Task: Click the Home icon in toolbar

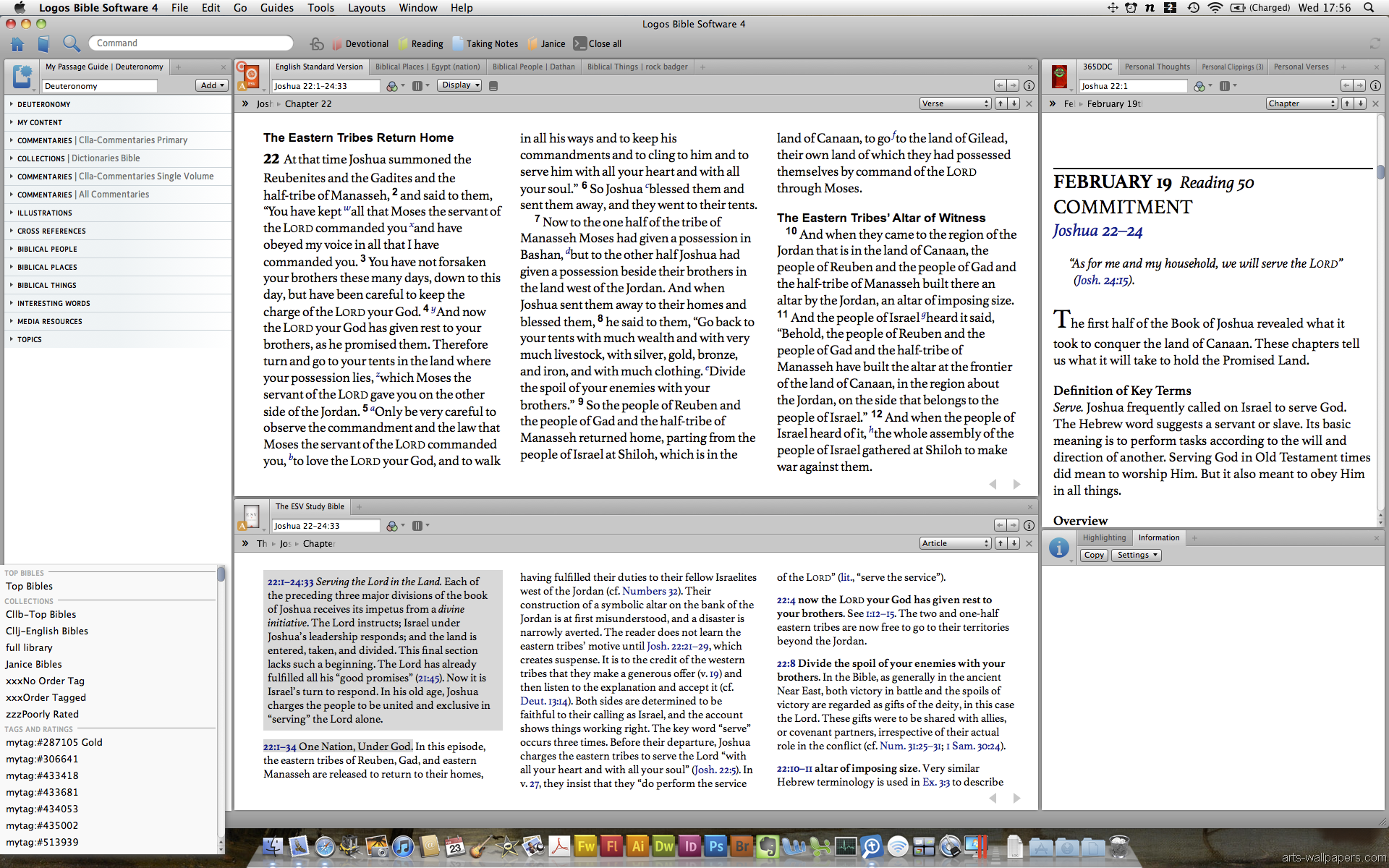Action: coord(17,44)
